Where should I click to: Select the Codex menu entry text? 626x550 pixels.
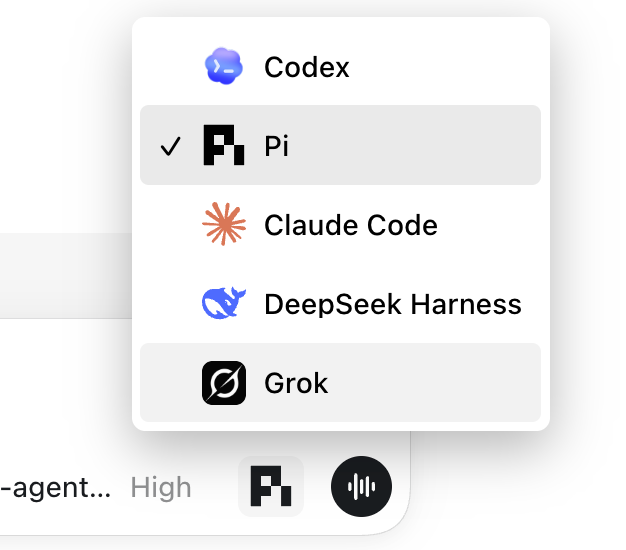pyautogui.click(x=307, y=67)
